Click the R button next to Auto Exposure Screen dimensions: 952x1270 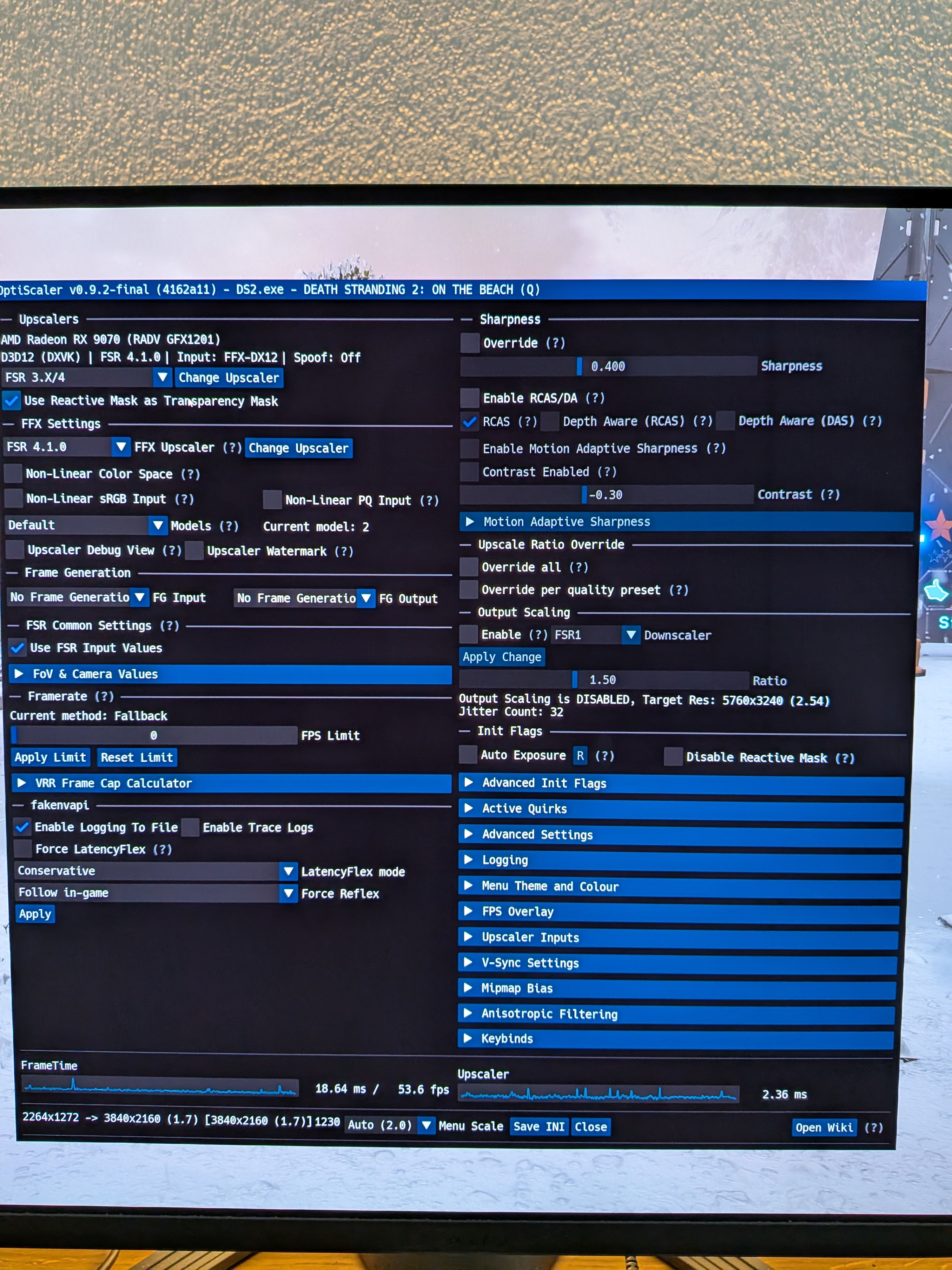580,755
